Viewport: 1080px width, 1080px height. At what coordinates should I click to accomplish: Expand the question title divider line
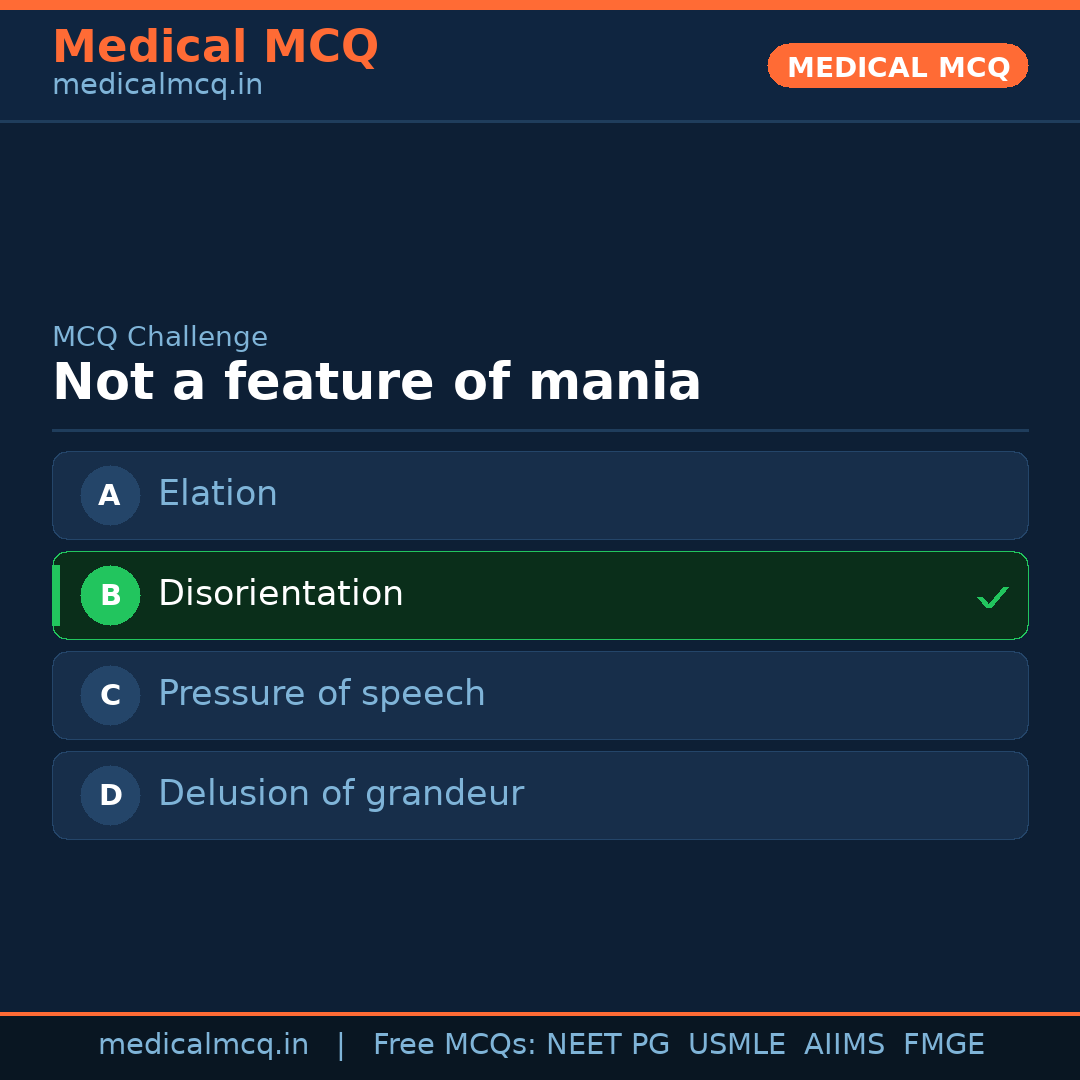(540, 430)
